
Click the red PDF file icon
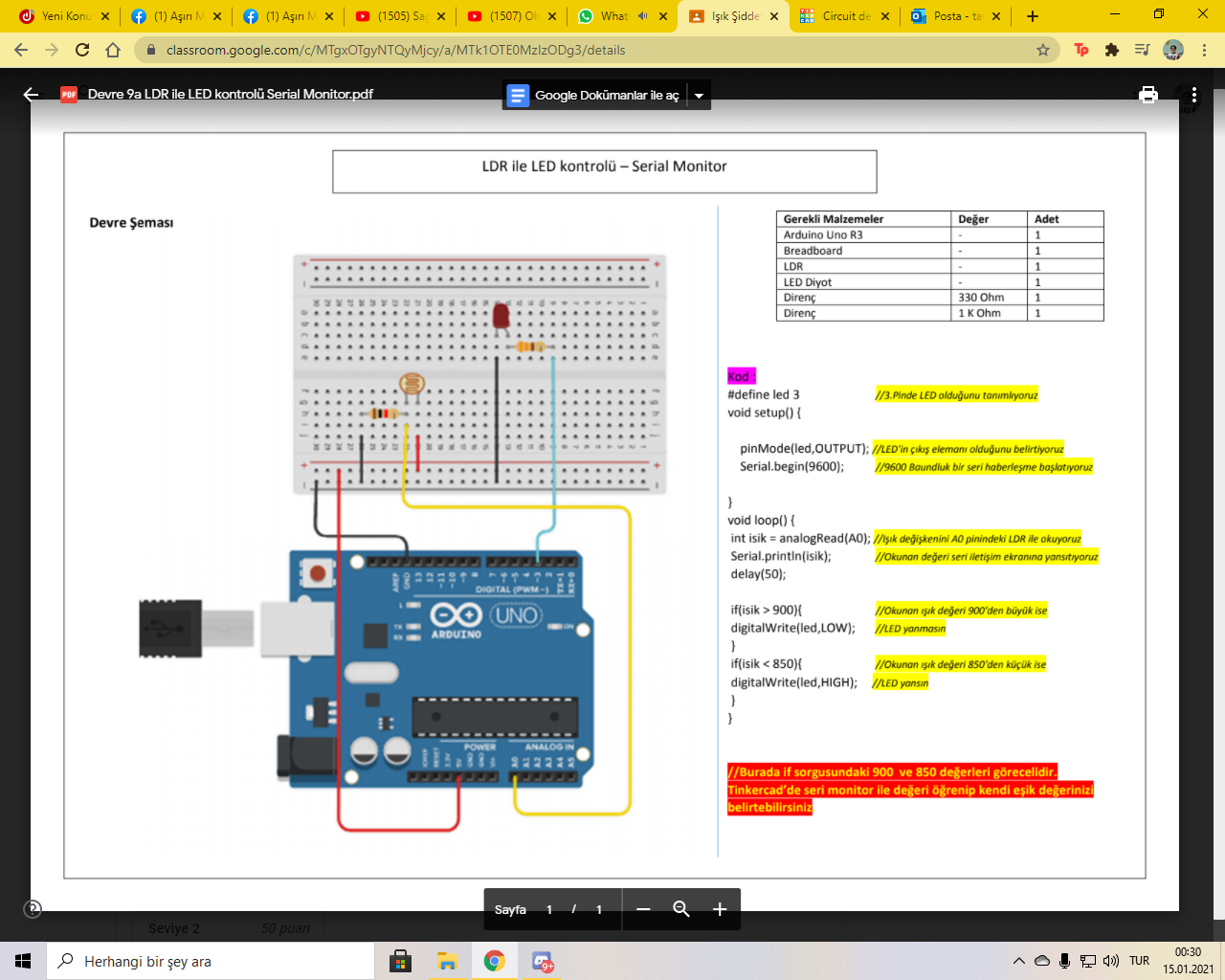click(x=69, y=94)
